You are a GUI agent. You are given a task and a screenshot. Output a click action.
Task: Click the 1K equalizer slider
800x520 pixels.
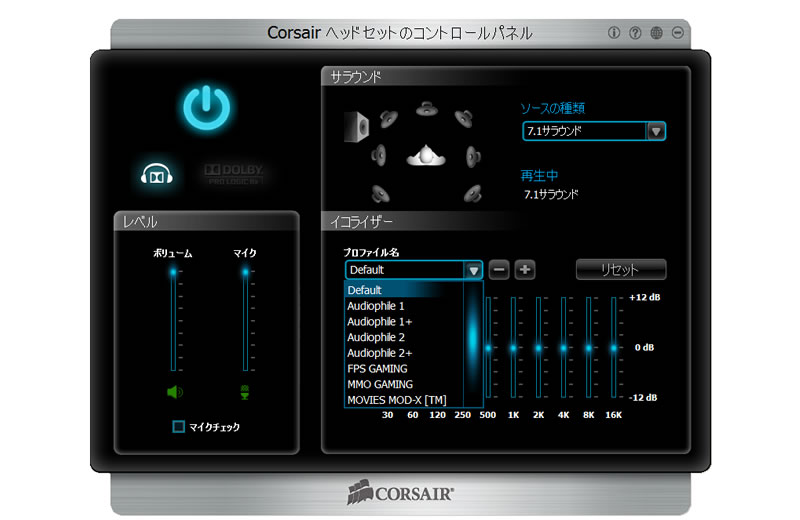point(513,348)
